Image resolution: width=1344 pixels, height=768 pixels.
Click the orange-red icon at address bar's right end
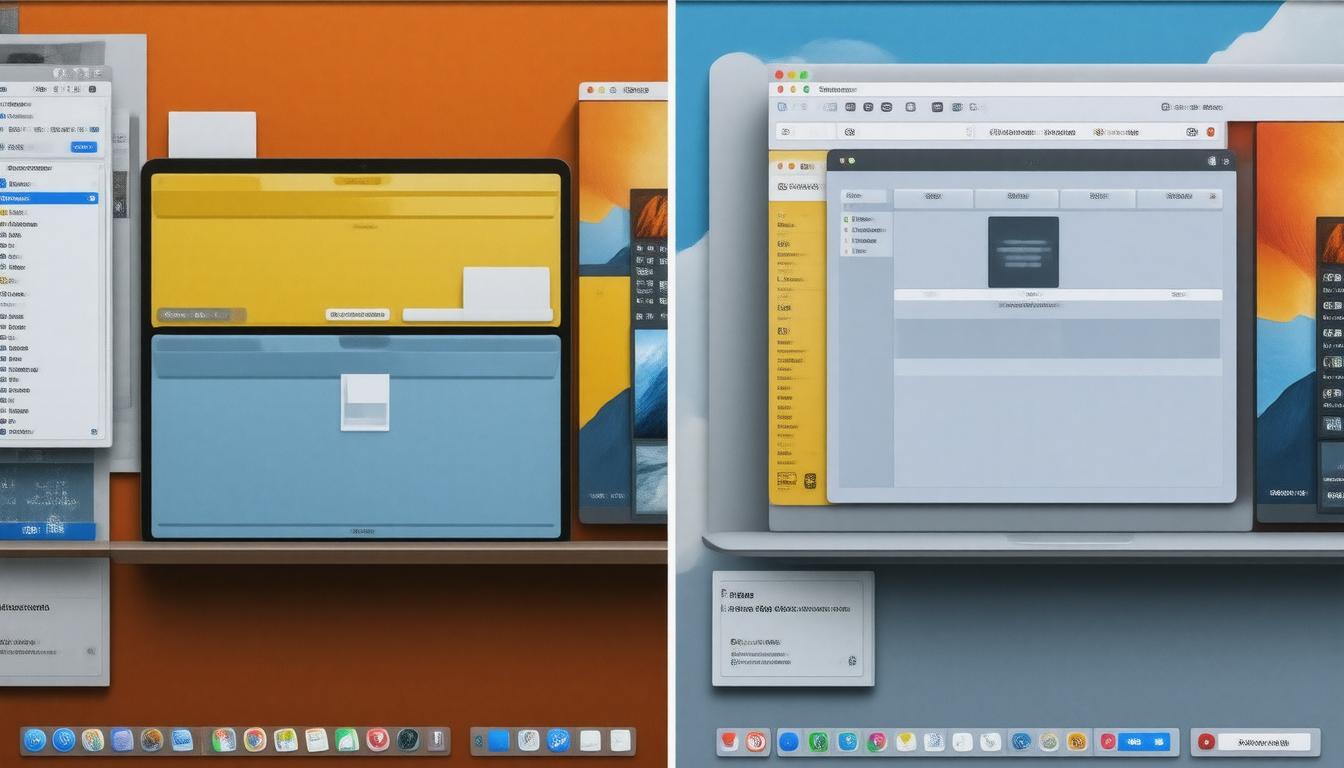pos(1211,132)
